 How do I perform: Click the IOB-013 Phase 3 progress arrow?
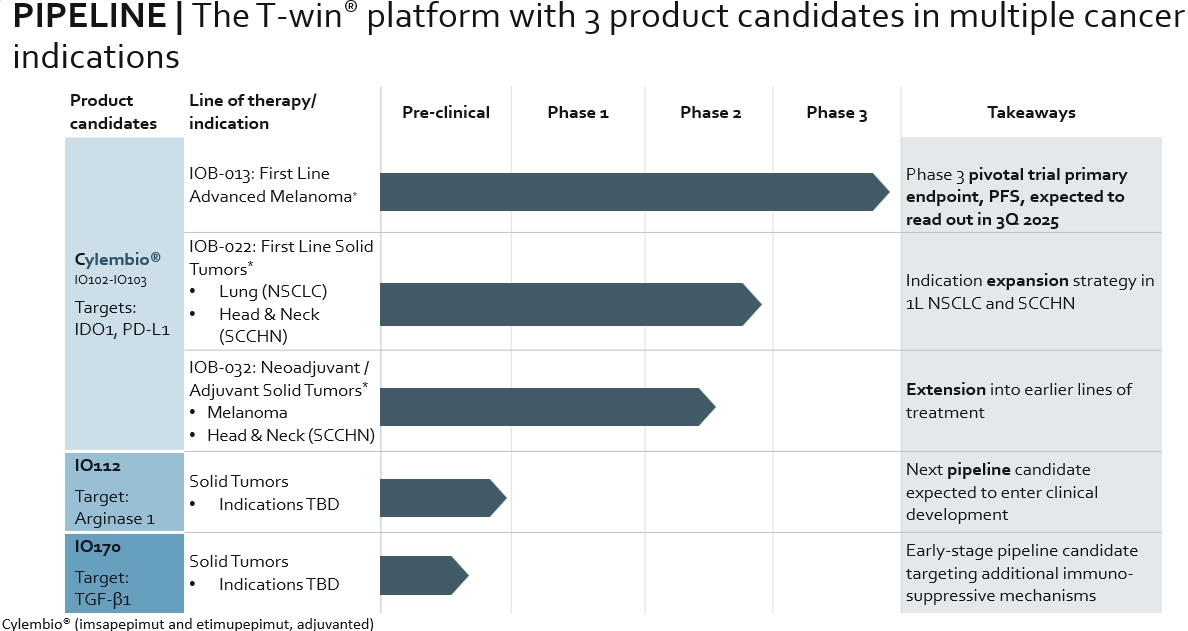pos(630,192)
